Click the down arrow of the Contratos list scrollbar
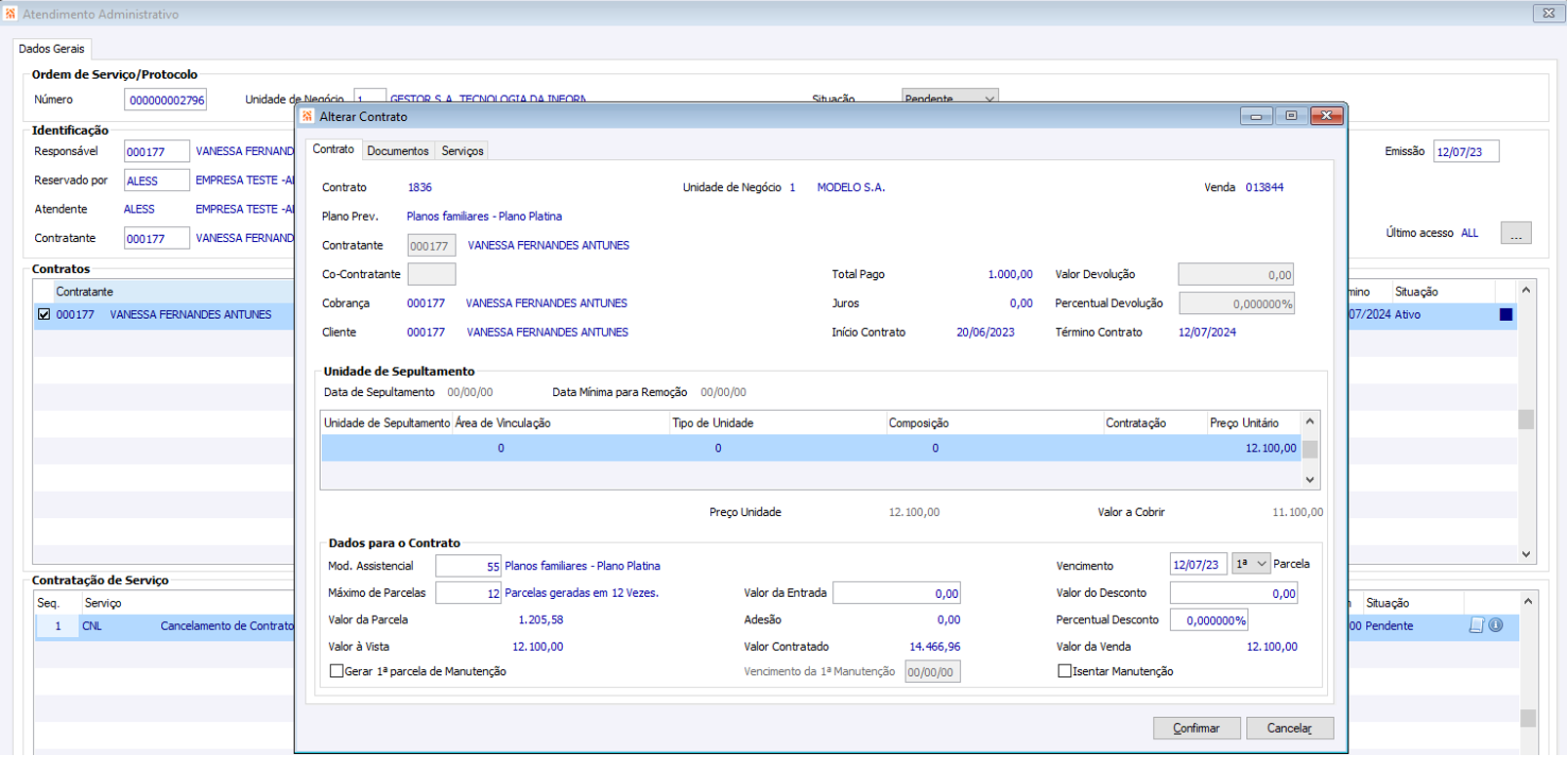 point(1526,554)
